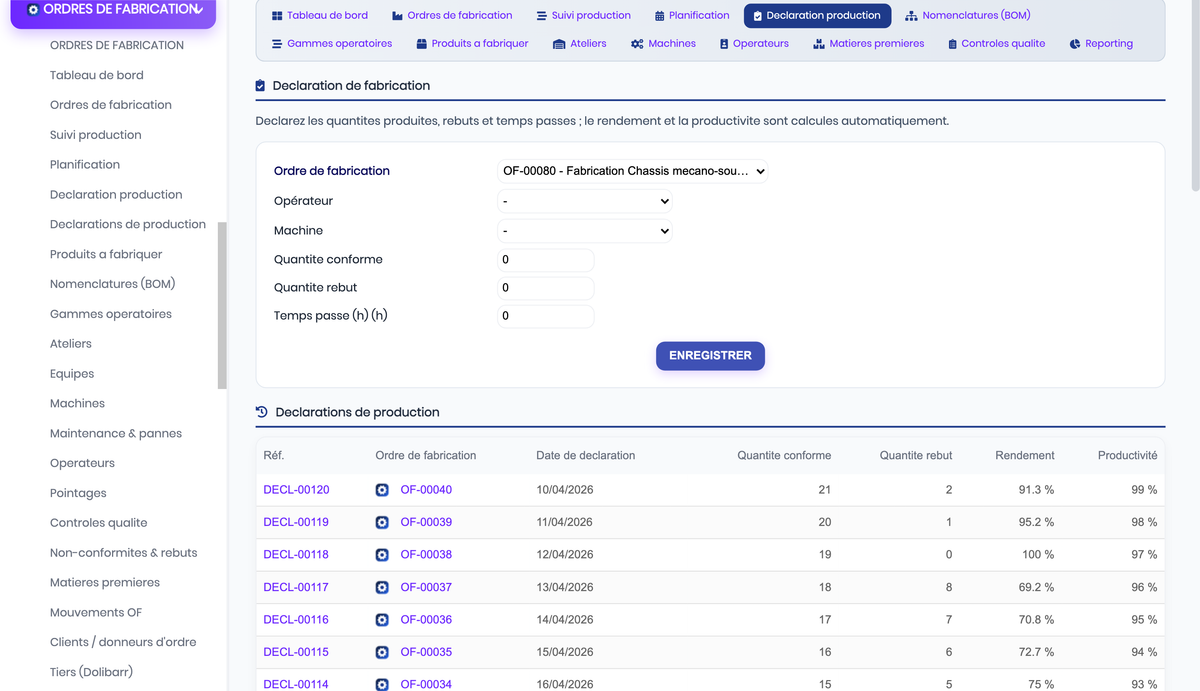Image resolution: width=1200 pixels, height=691 pixels.
Task: Click the Nomenclatures (BOM) hierarchy icon
Action: pos(911,16)
